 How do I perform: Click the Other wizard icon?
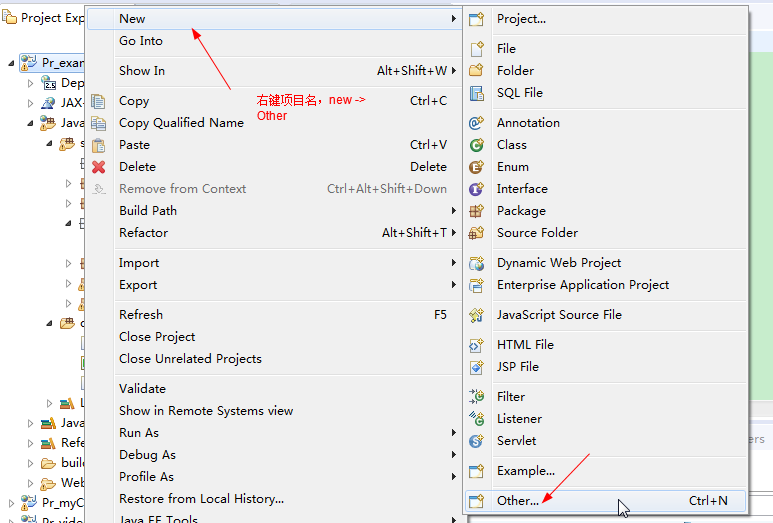point(476,501)
